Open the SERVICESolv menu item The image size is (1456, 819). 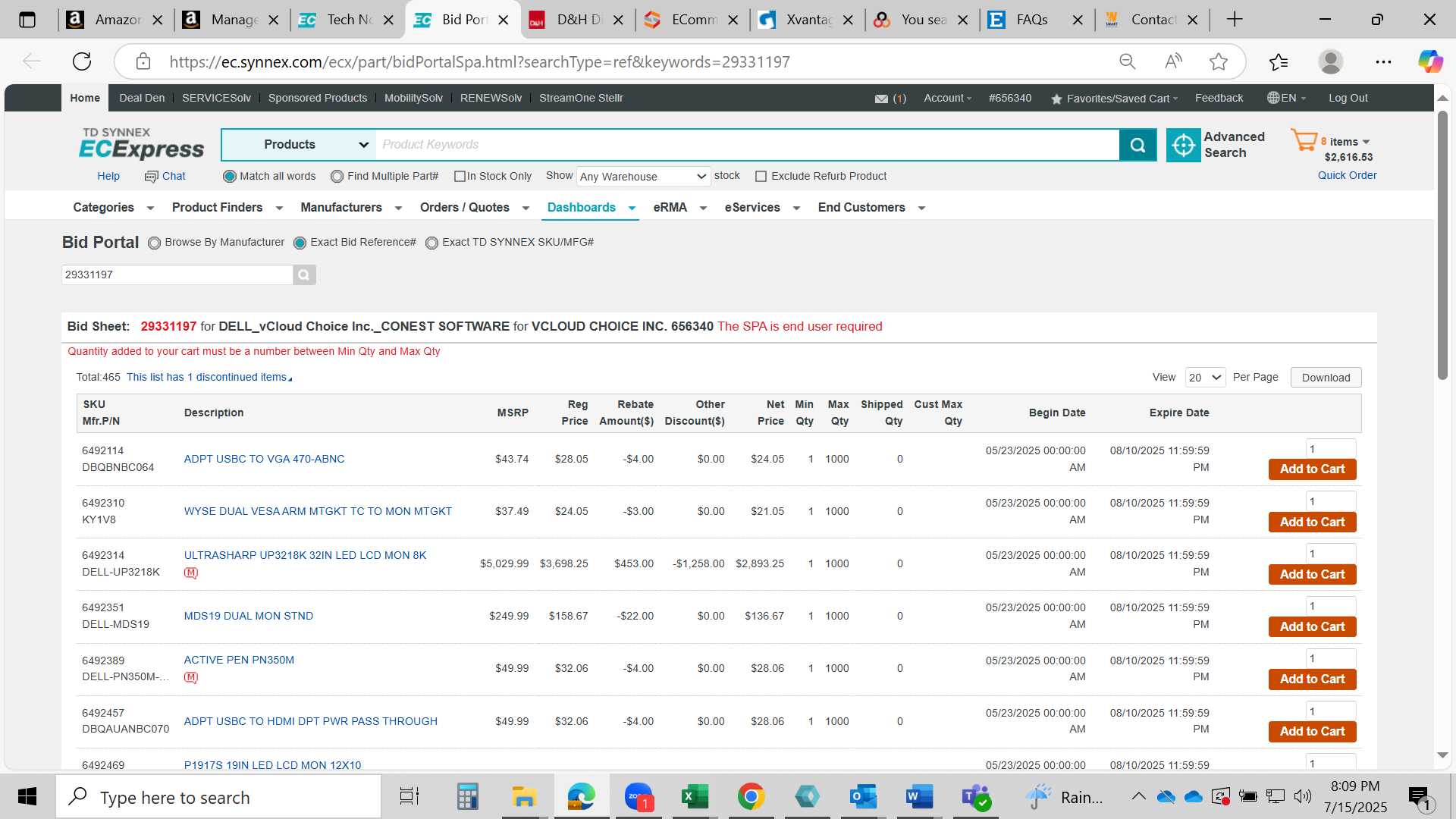click(216, 98)
